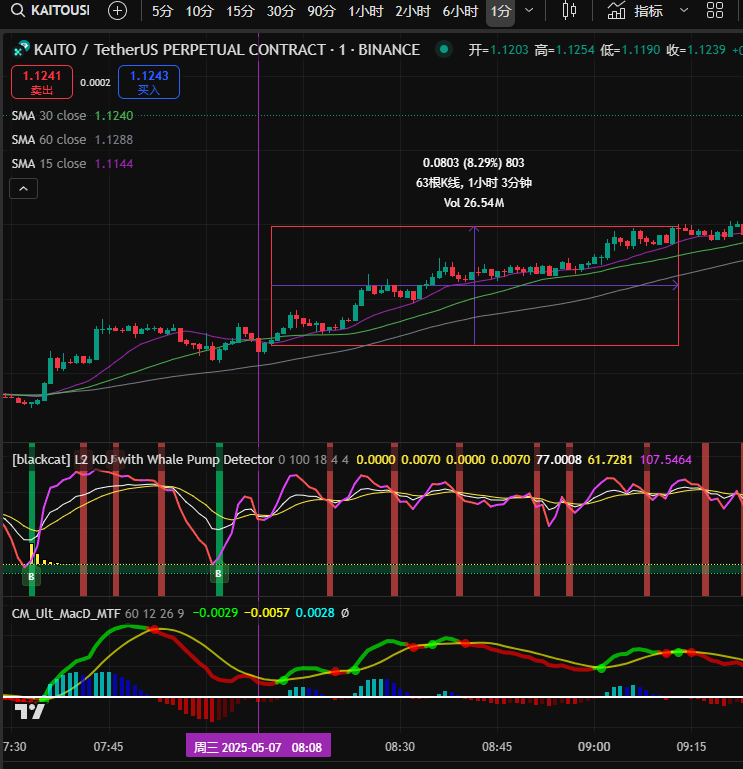
Task: Select the active 1分 timeframe
Action: [501, 11]
